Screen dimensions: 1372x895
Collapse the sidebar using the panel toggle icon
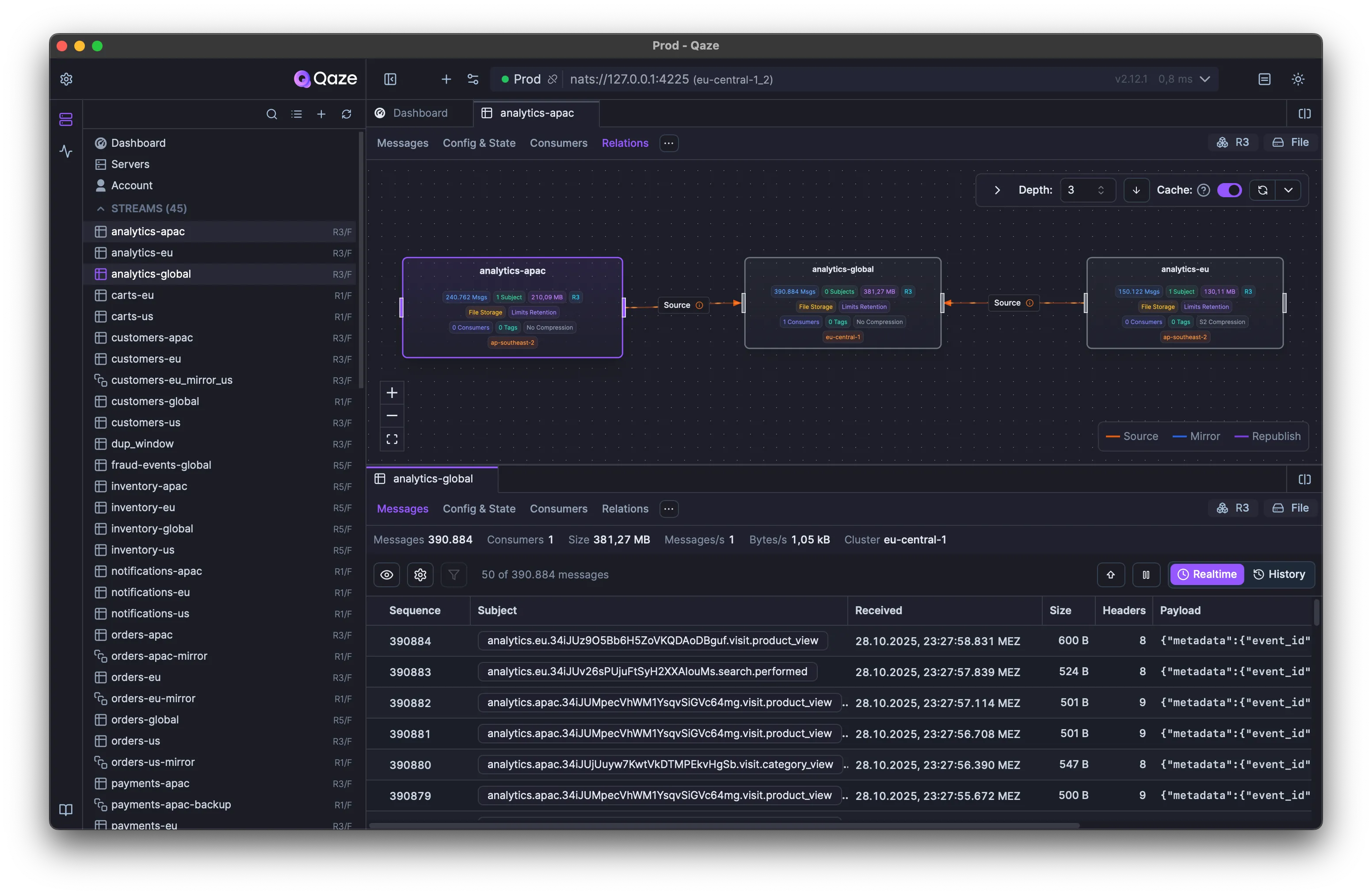(390, 79)
